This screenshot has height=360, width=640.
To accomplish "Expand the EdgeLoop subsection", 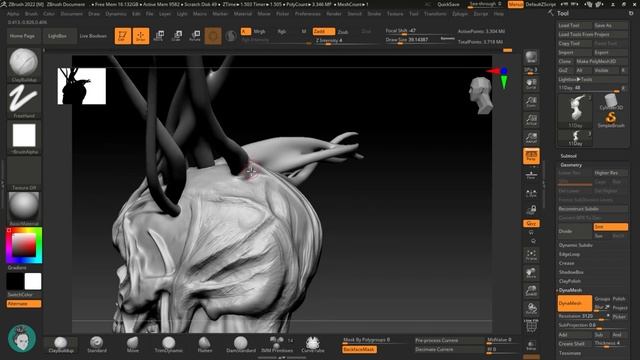I will [x=569, y=254].
